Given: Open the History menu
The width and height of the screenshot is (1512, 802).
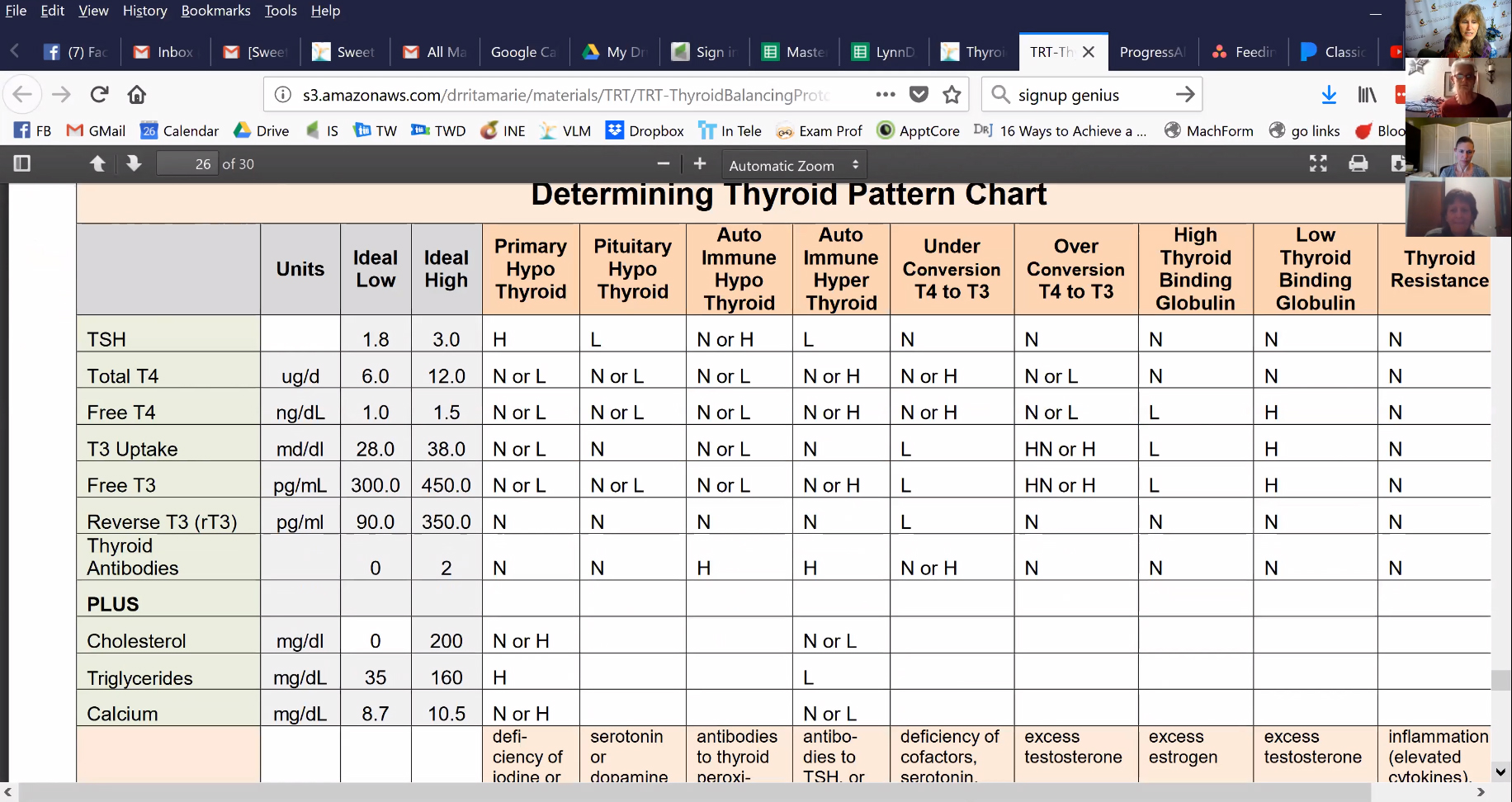Looking at the screenshot, I should pos(144,11).
